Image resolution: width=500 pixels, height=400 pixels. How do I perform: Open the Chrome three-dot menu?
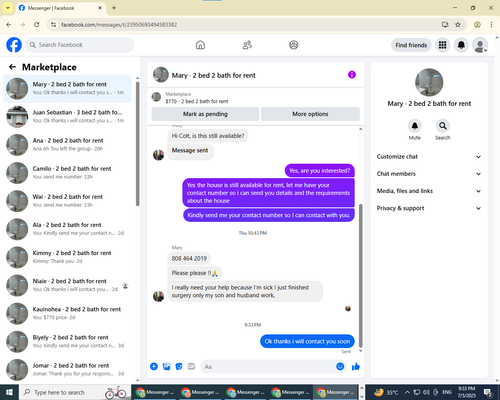click(x=491, y=25)
